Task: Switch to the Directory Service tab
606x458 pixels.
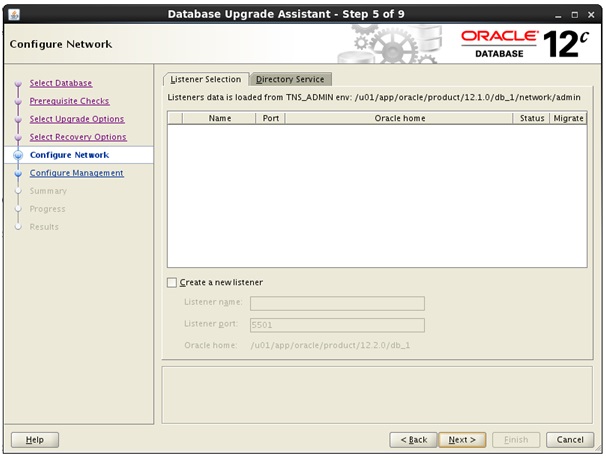Action: pos(290,79)
